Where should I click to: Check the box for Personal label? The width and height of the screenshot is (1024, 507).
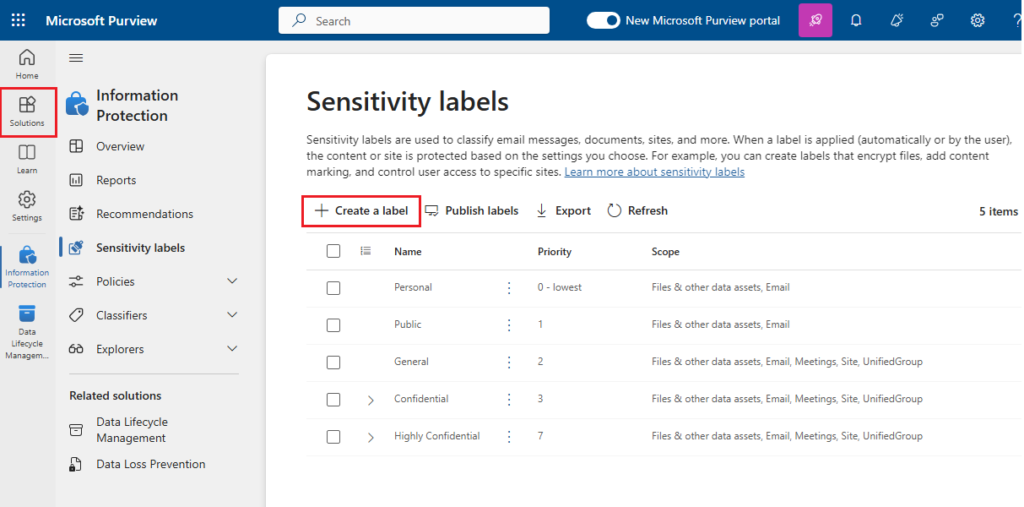click(333, 288)
